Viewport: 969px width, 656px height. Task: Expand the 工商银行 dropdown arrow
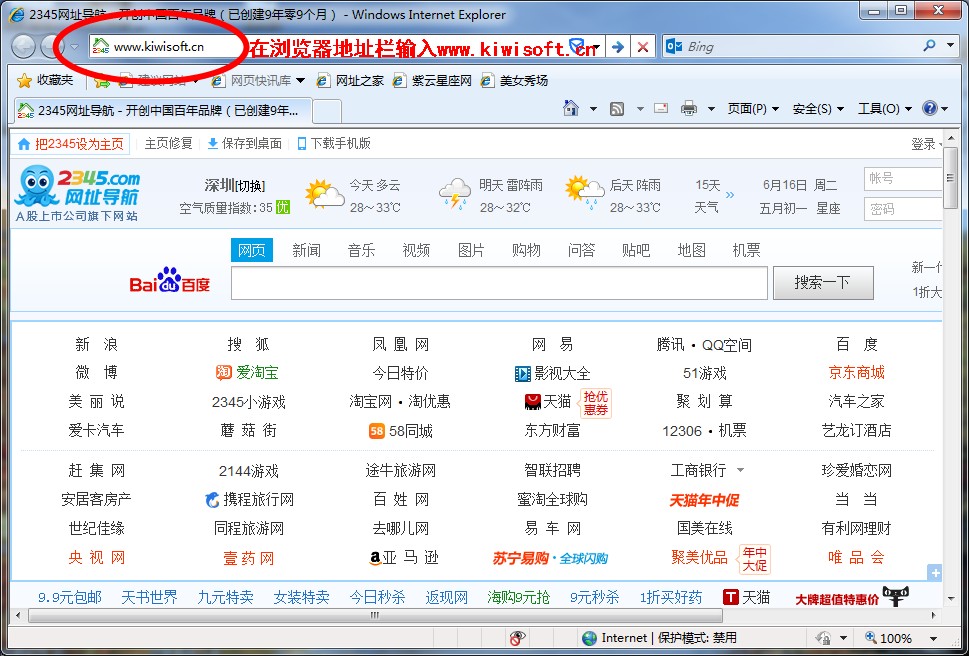pos(740,471)
